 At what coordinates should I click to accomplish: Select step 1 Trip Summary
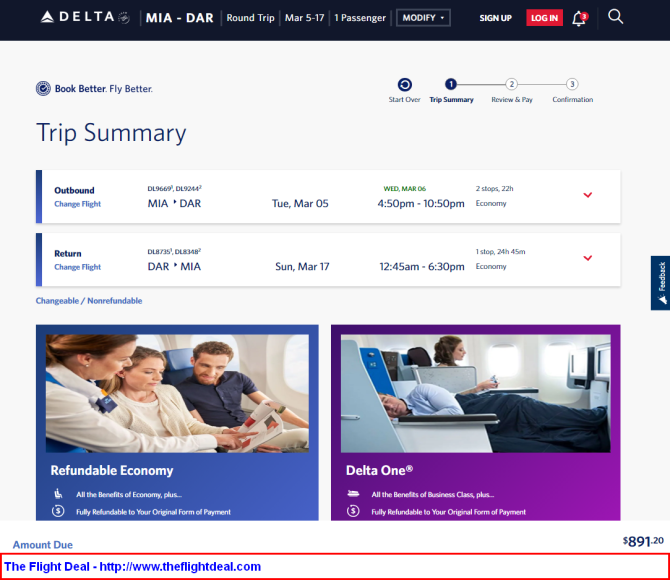point(451,90)
